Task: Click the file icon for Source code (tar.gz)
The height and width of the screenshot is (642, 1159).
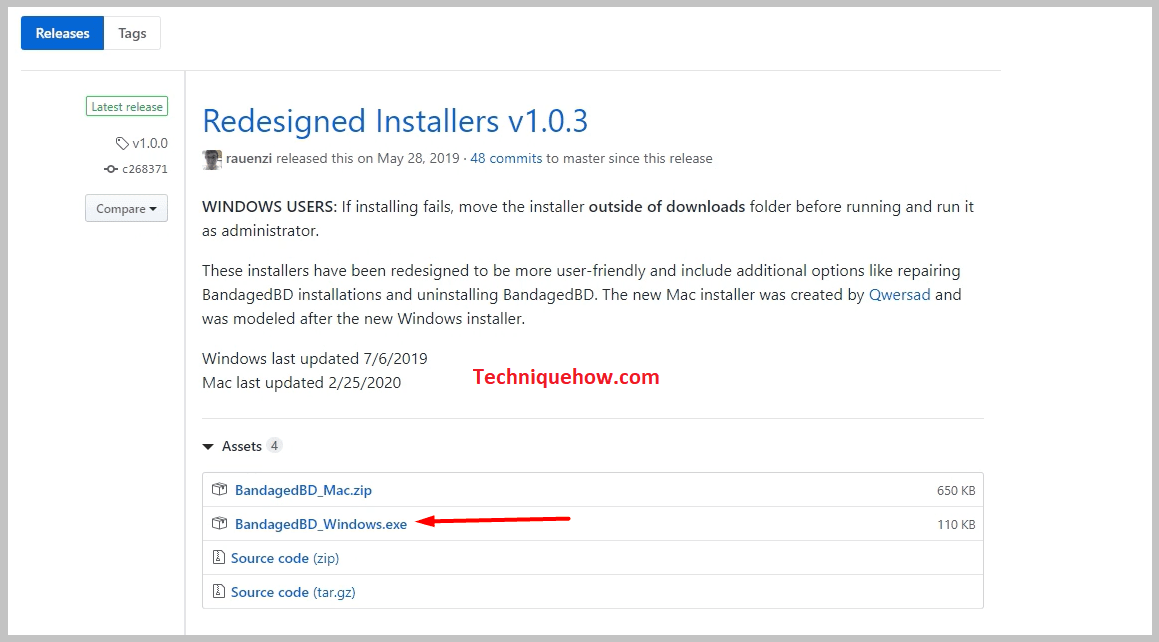Action: 219,591
